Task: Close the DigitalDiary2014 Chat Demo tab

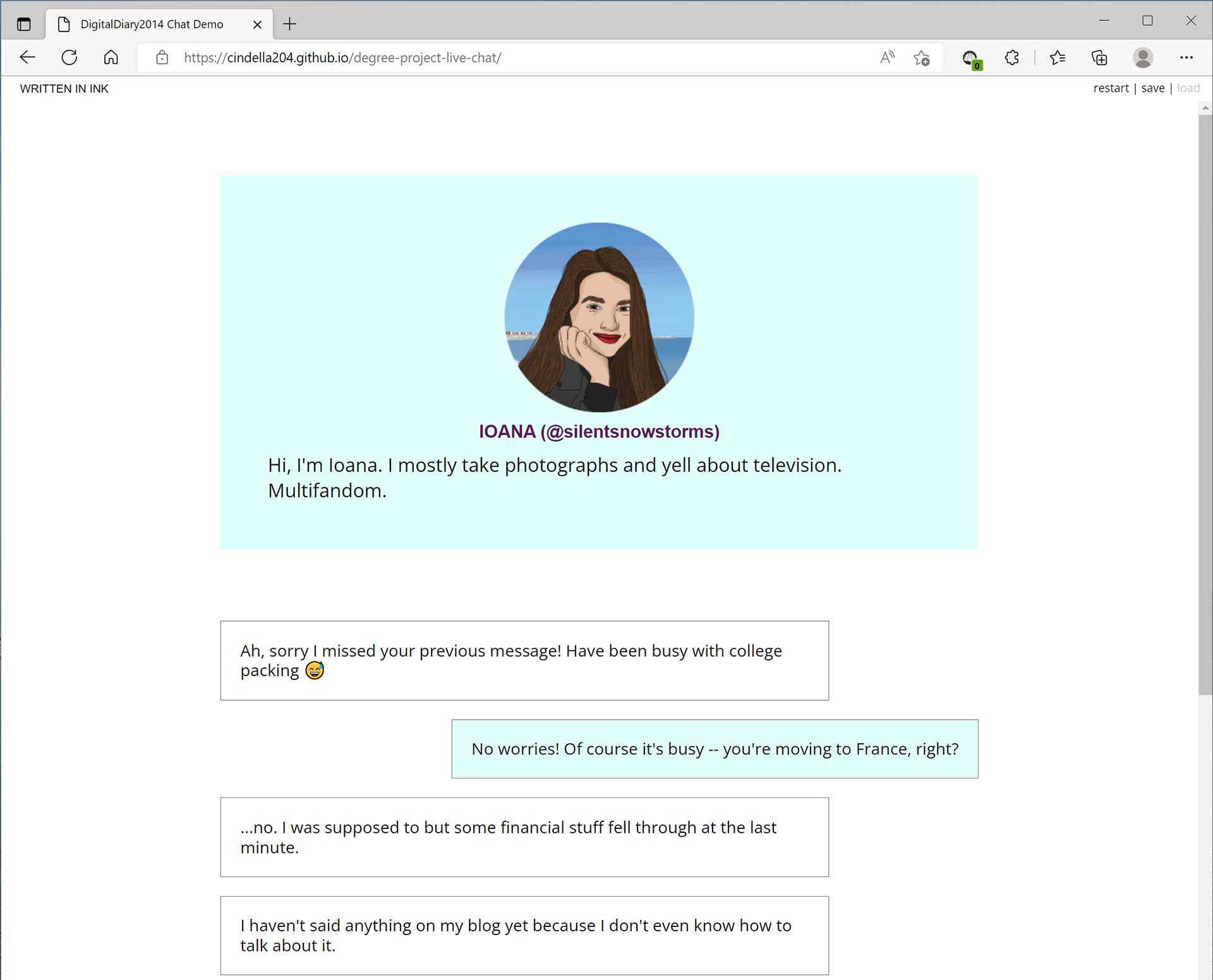Action: tap(257, 24)
